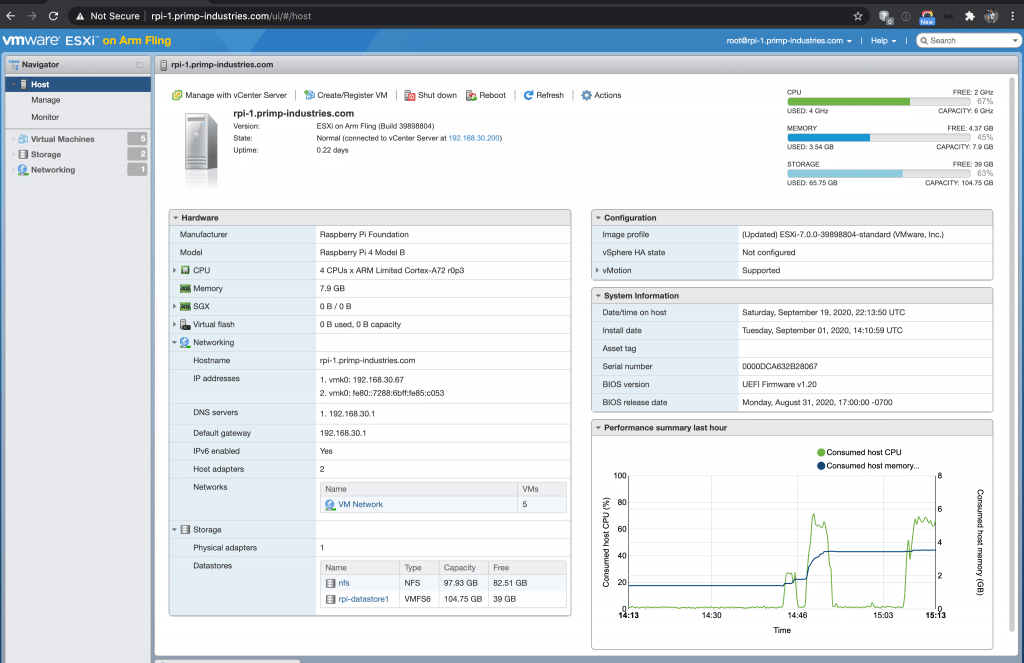Click into the ESXi Search field

[x=969, y=40]
